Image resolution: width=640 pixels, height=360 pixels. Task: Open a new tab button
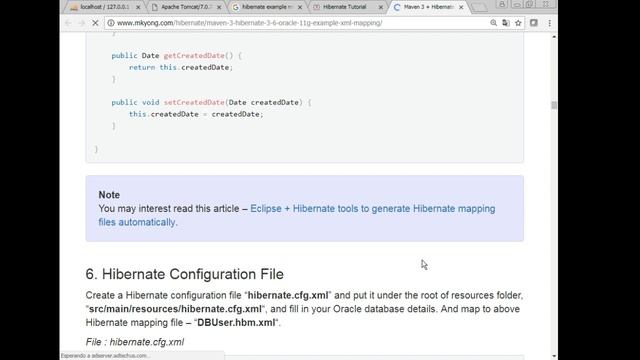point(479,7)
